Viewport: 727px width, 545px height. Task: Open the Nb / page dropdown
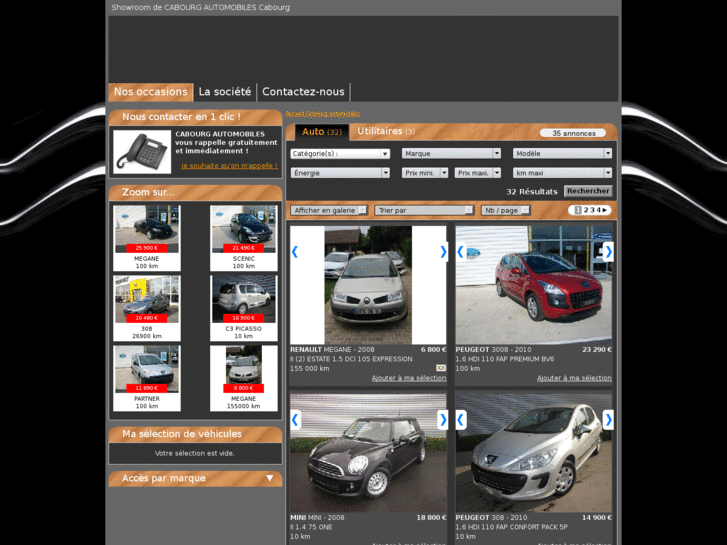point(505,210)
